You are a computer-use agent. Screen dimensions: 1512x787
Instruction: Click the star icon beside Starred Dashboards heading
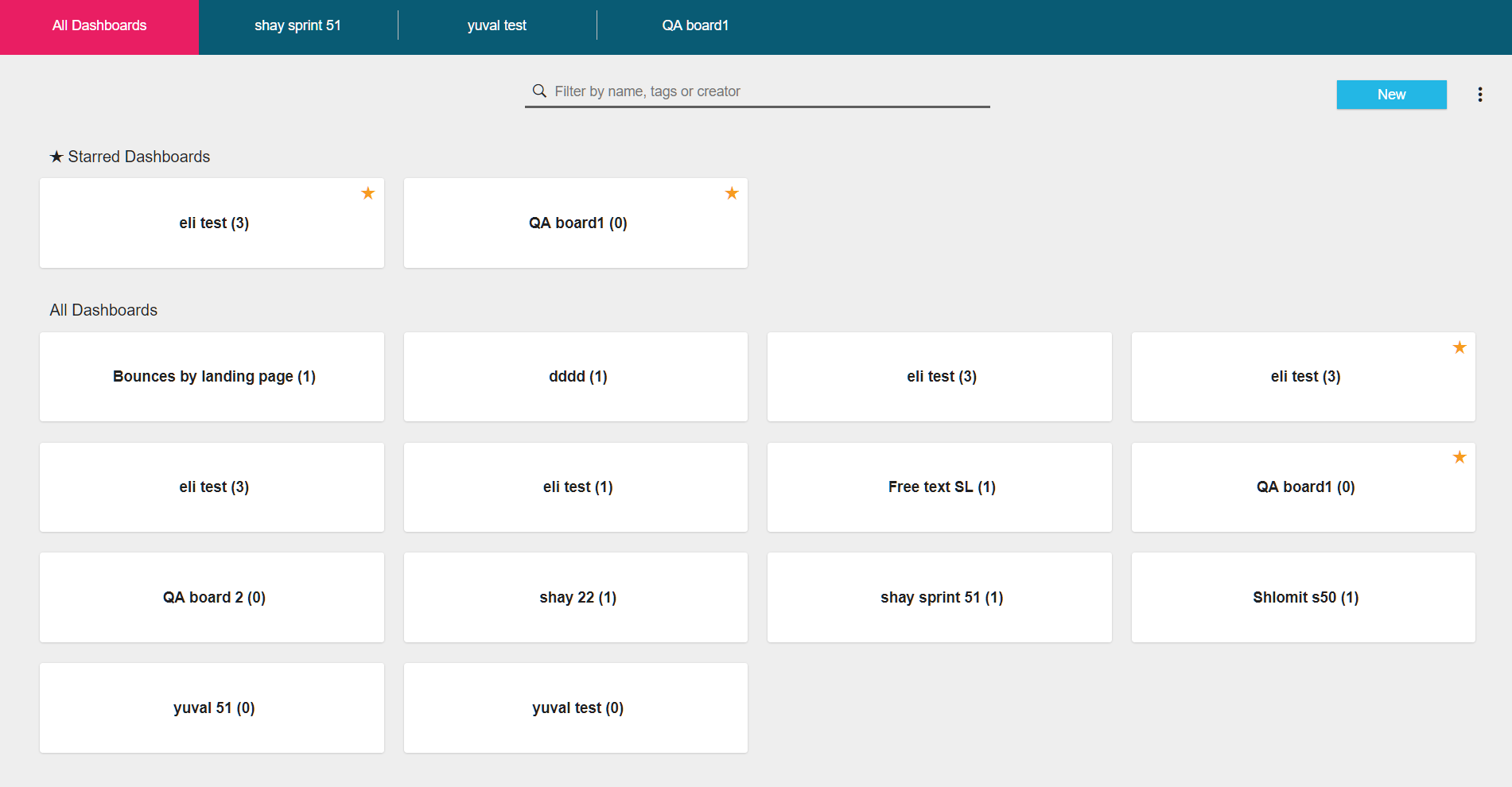click(x=56, y=156)
